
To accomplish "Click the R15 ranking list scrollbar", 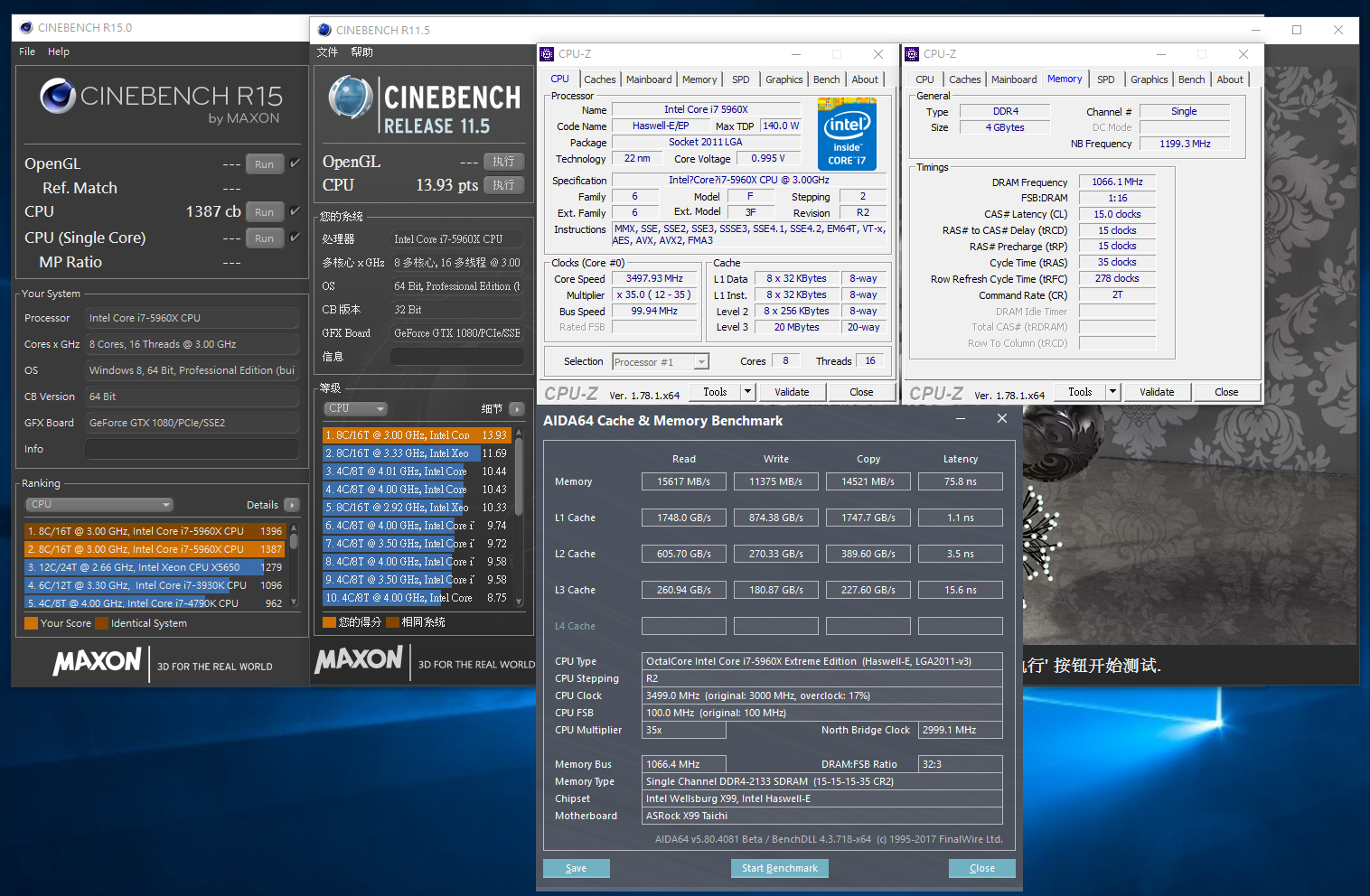I will click(x=294, y=565).
